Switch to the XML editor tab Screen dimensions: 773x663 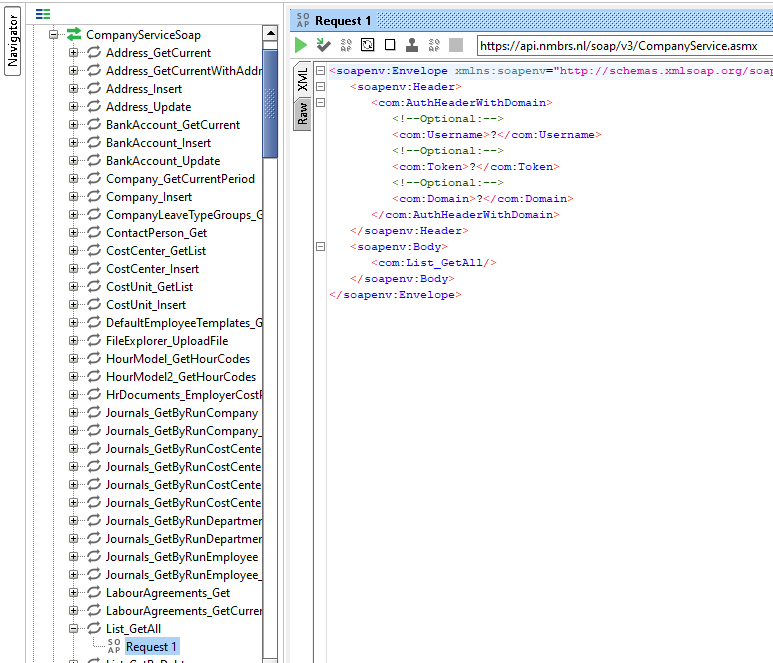(x=302, y=79)
